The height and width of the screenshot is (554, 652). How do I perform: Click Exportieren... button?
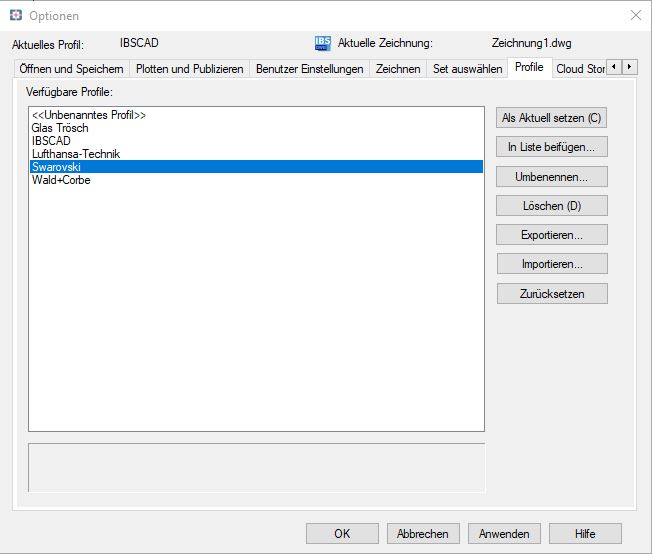pos(551,235)
